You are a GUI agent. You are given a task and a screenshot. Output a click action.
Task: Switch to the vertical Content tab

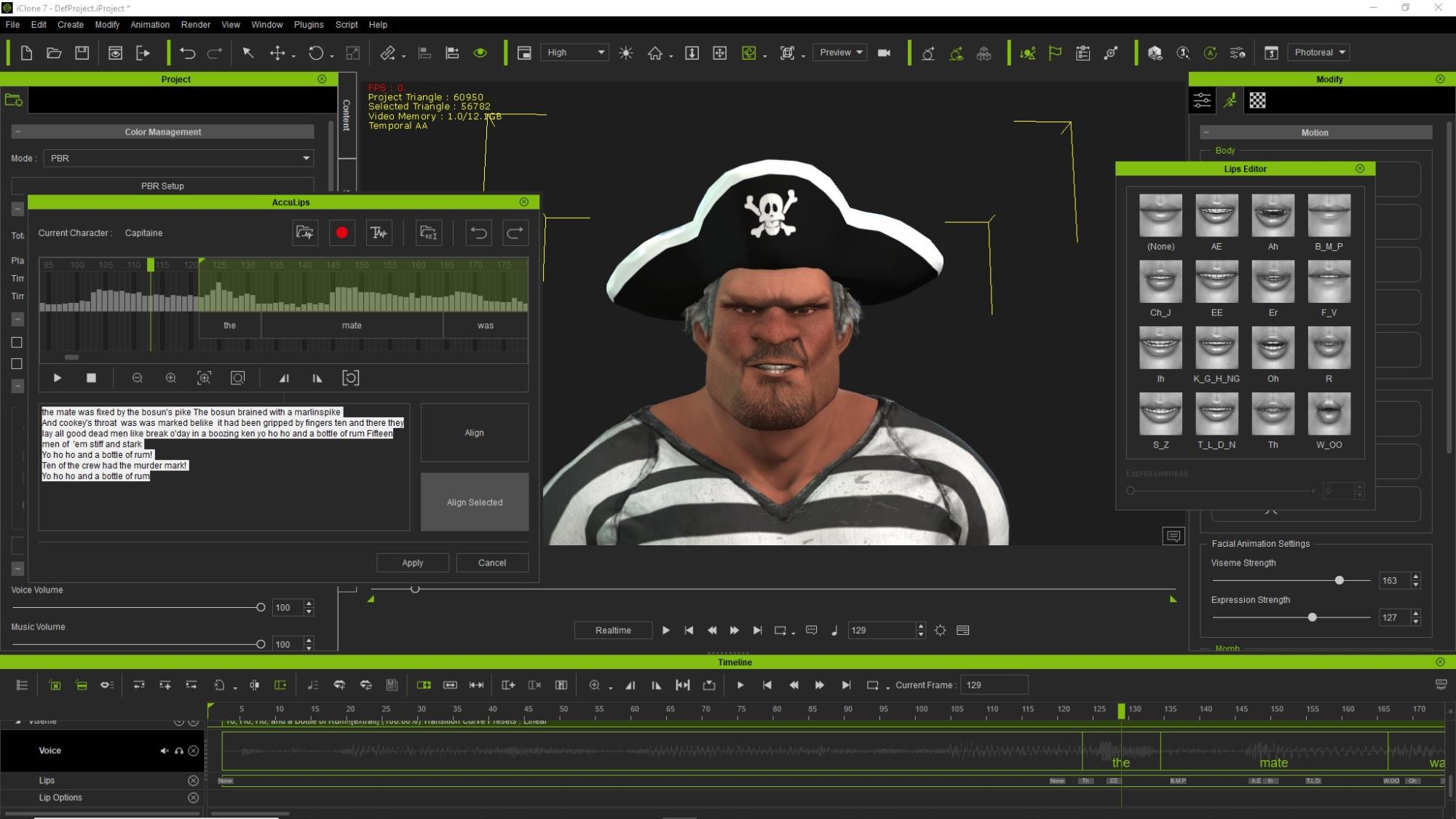coord(347,114)
